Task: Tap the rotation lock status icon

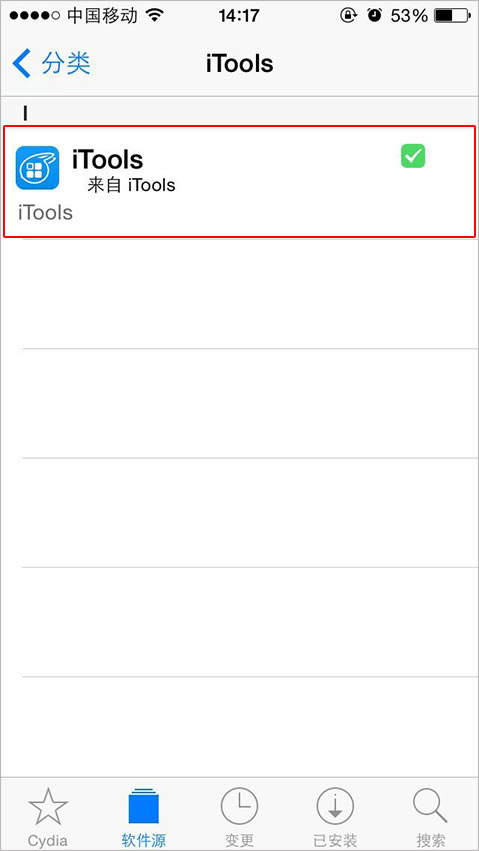Action: tap(347, 16)
